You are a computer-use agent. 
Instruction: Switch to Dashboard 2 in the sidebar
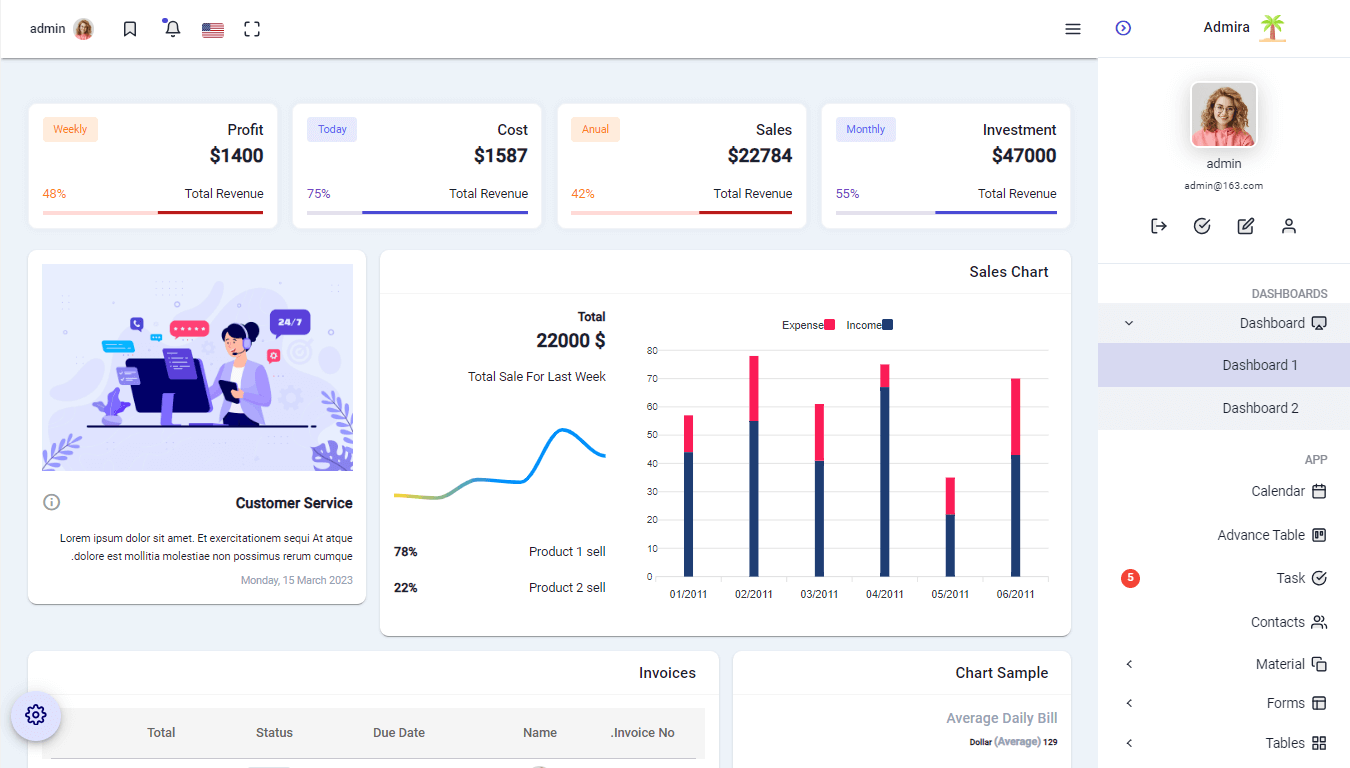(1260, 408)
